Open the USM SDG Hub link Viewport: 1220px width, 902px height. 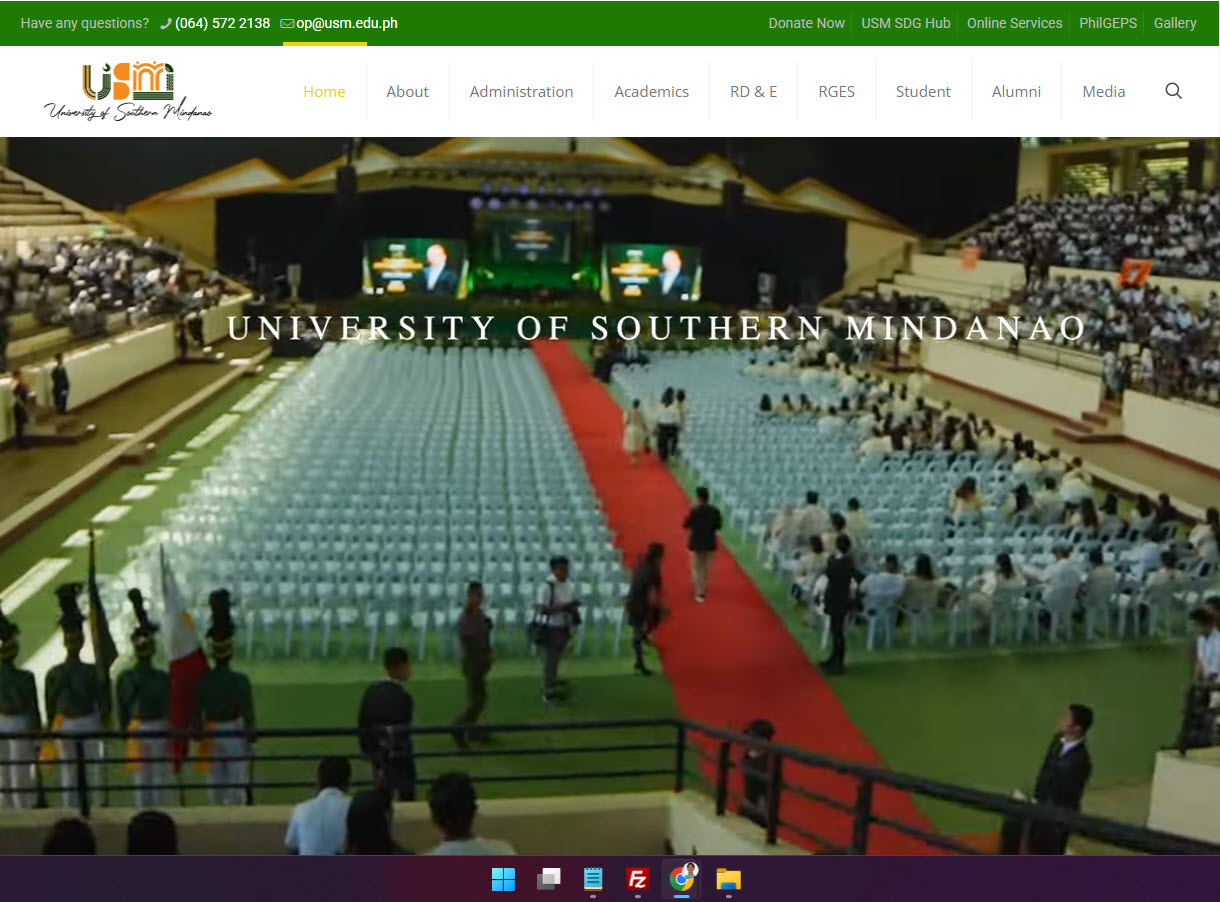pos(905,23)
